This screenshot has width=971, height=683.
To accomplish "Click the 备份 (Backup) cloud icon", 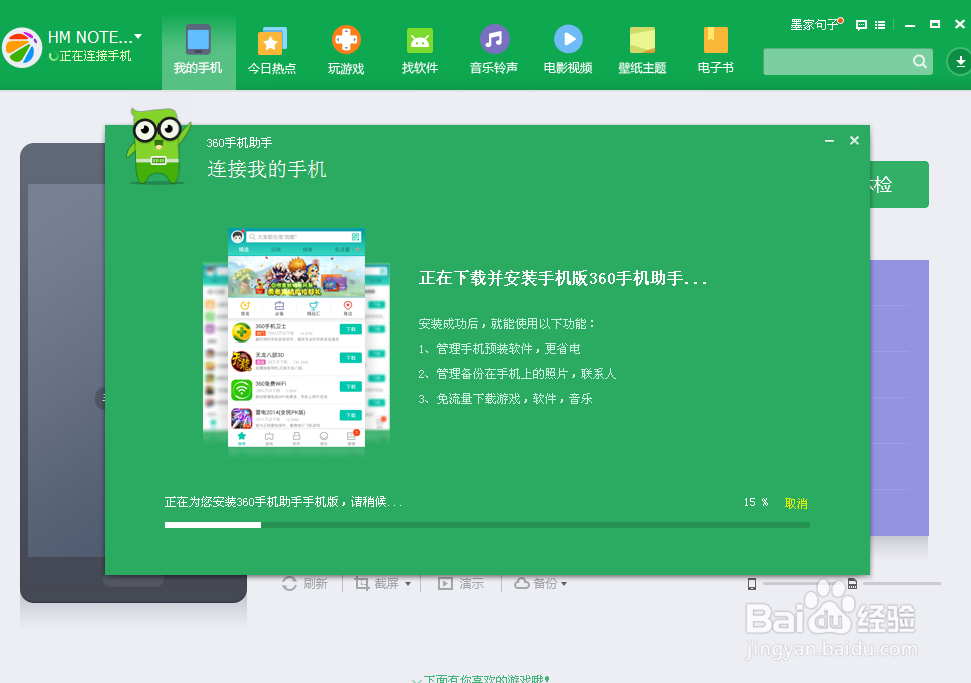I will click(x=520, y=583).
